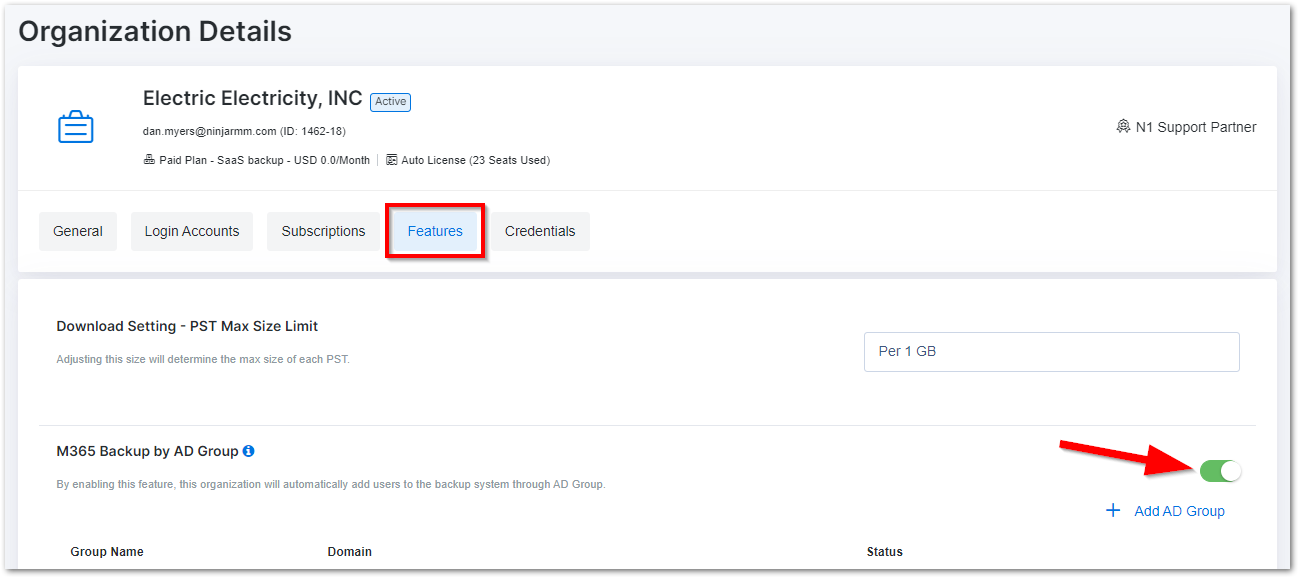Viewport: 1299px width, 578px height.
Task: Disable the M365 Backup by AD Group toggle
Action: point(1221,469)
